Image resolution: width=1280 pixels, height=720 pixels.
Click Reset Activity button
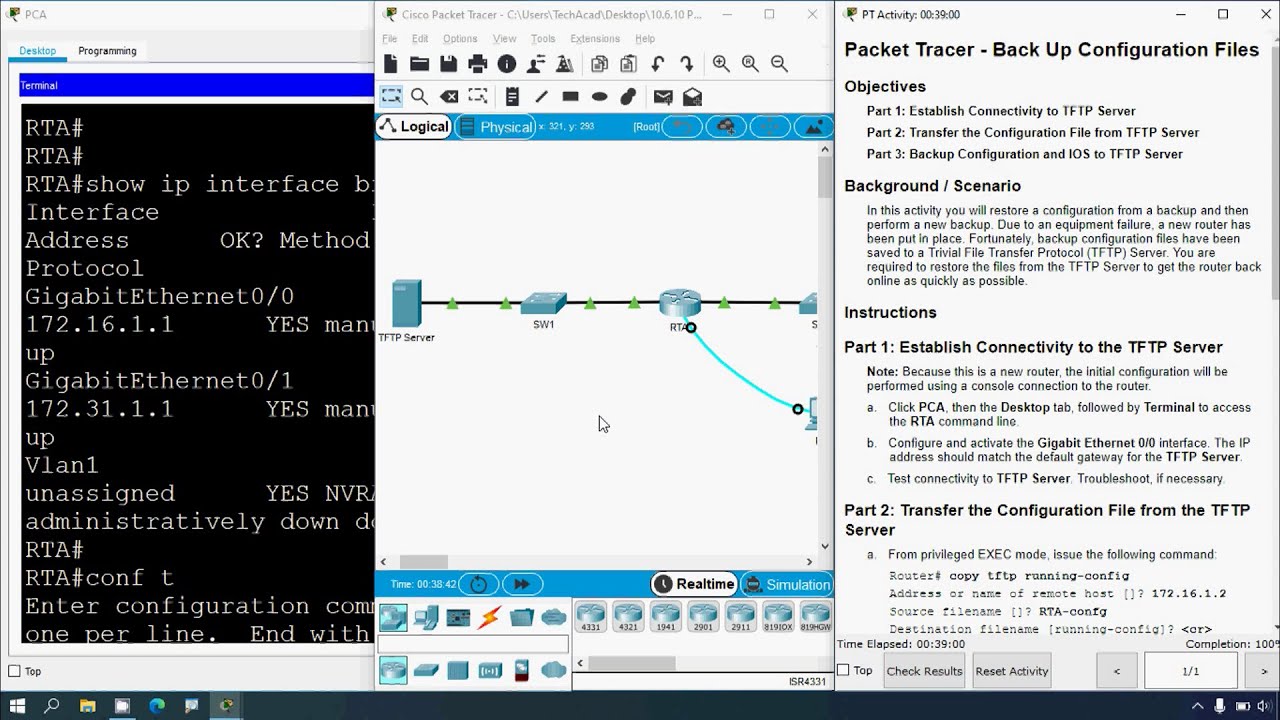point(1012,671)
